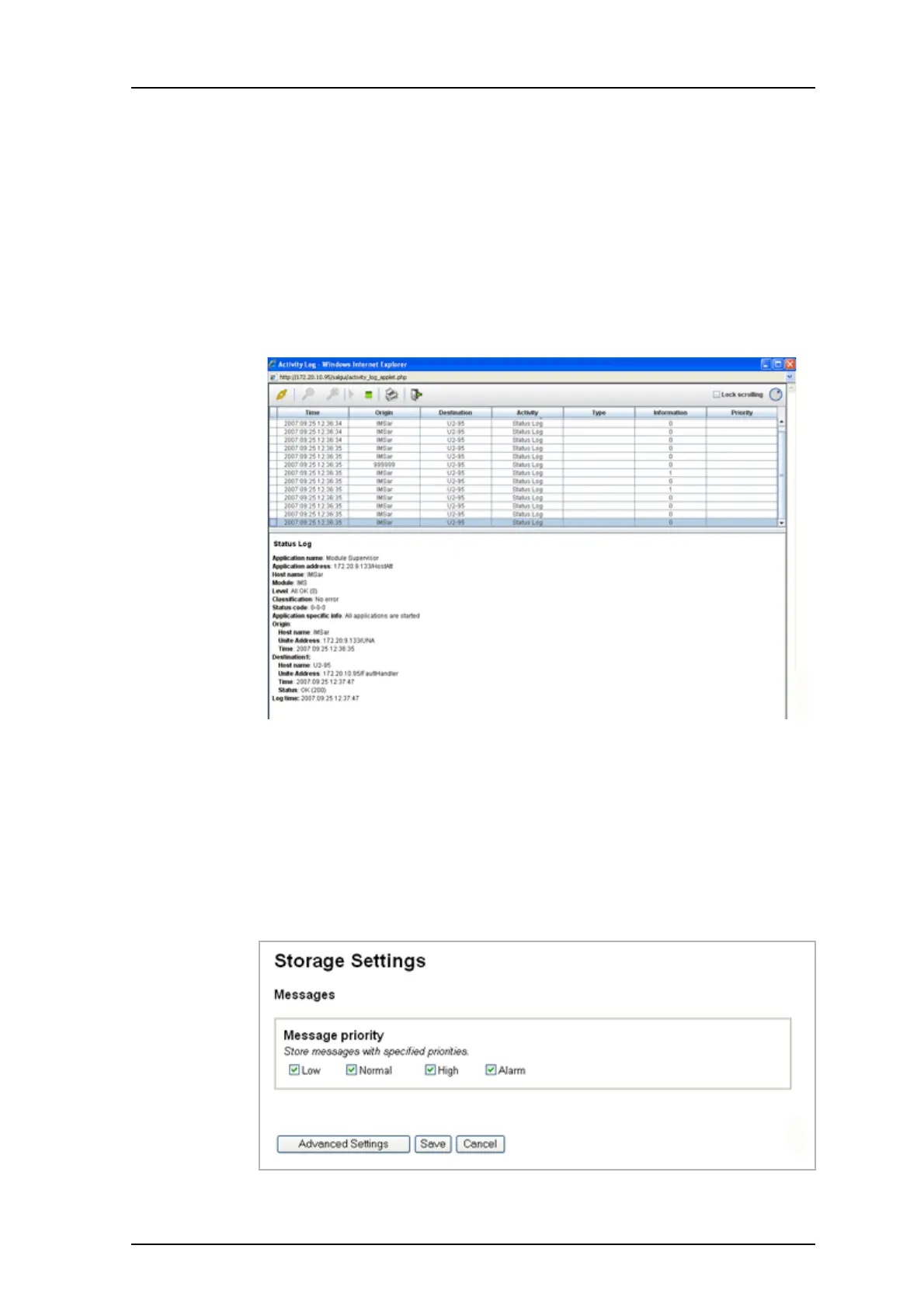The height and width of the screenshot is (1308, 924).
Task: Open the address bar dropdown arrow
Action: pos(790,377)
